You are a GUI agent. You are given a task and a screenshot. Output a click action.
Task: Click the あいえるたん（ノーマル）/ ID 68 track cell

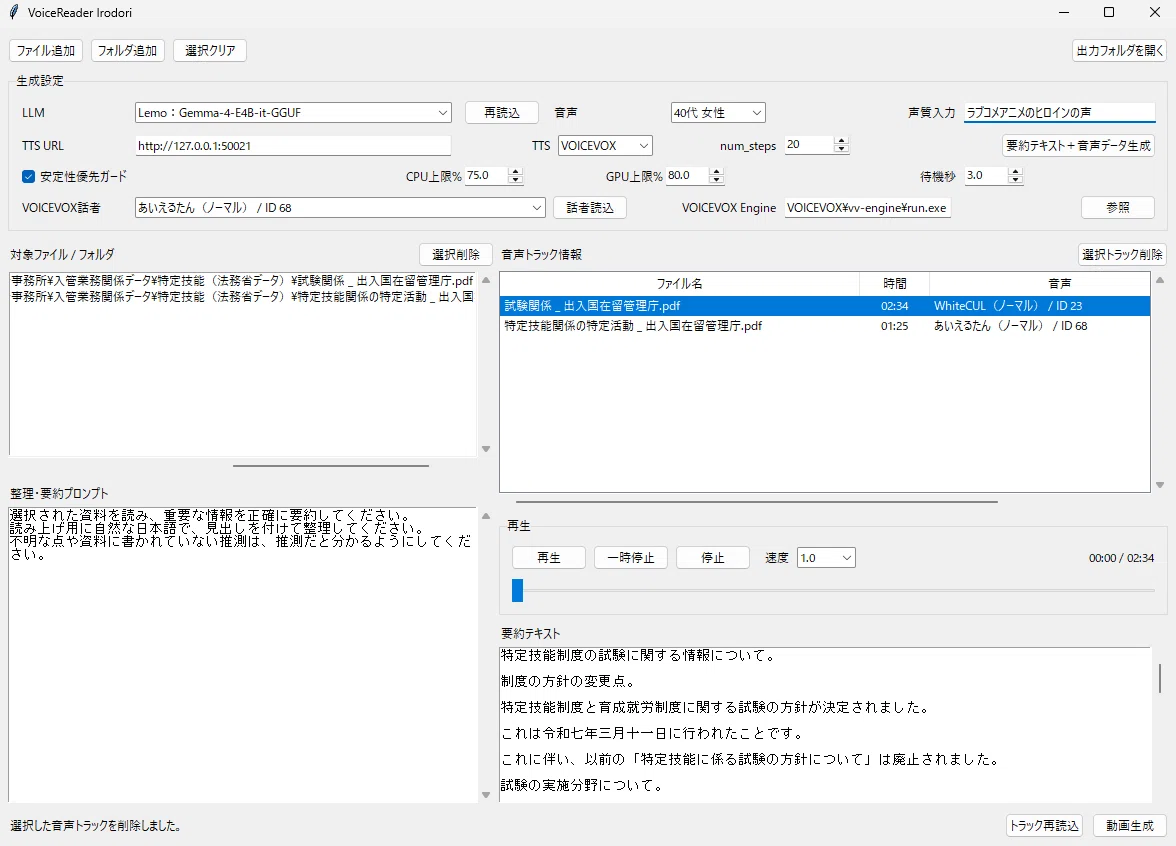pyautogui.click(x=1010, y=326)
